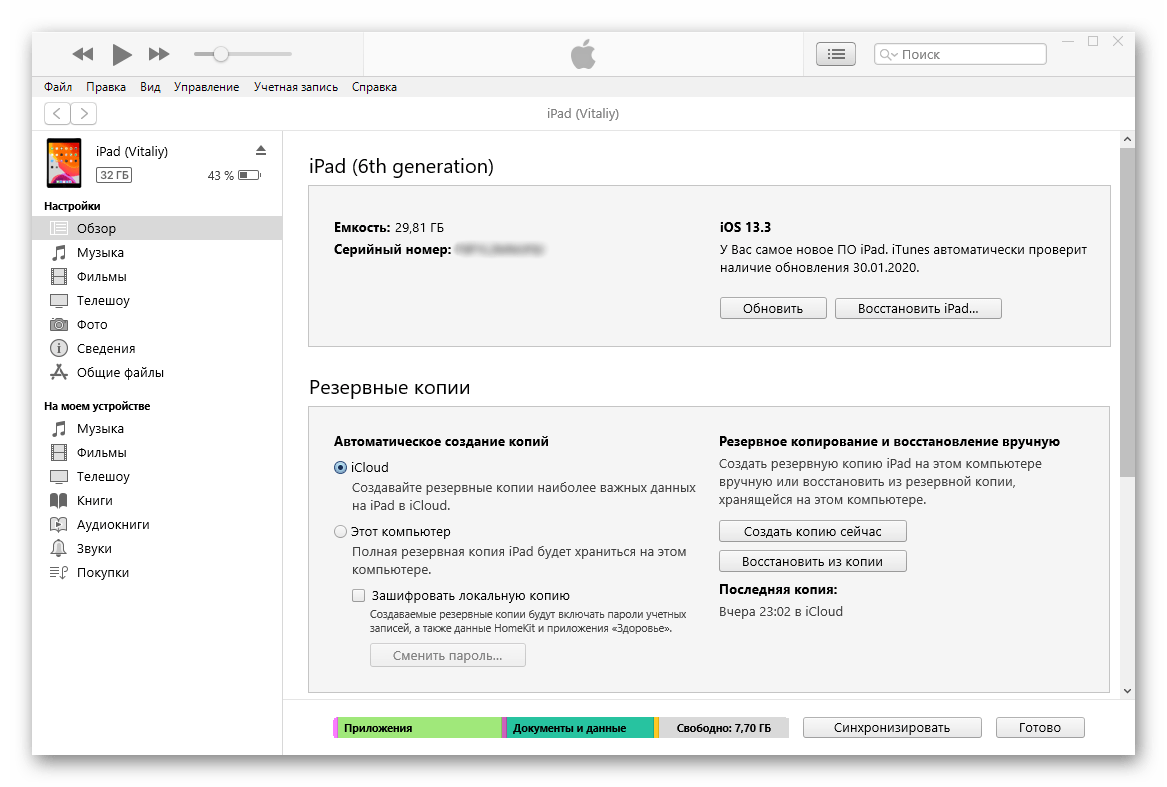Click the rewind previous track icon
The width and height of the screenshot is (1167, 787).
click(x=83, y=54)
